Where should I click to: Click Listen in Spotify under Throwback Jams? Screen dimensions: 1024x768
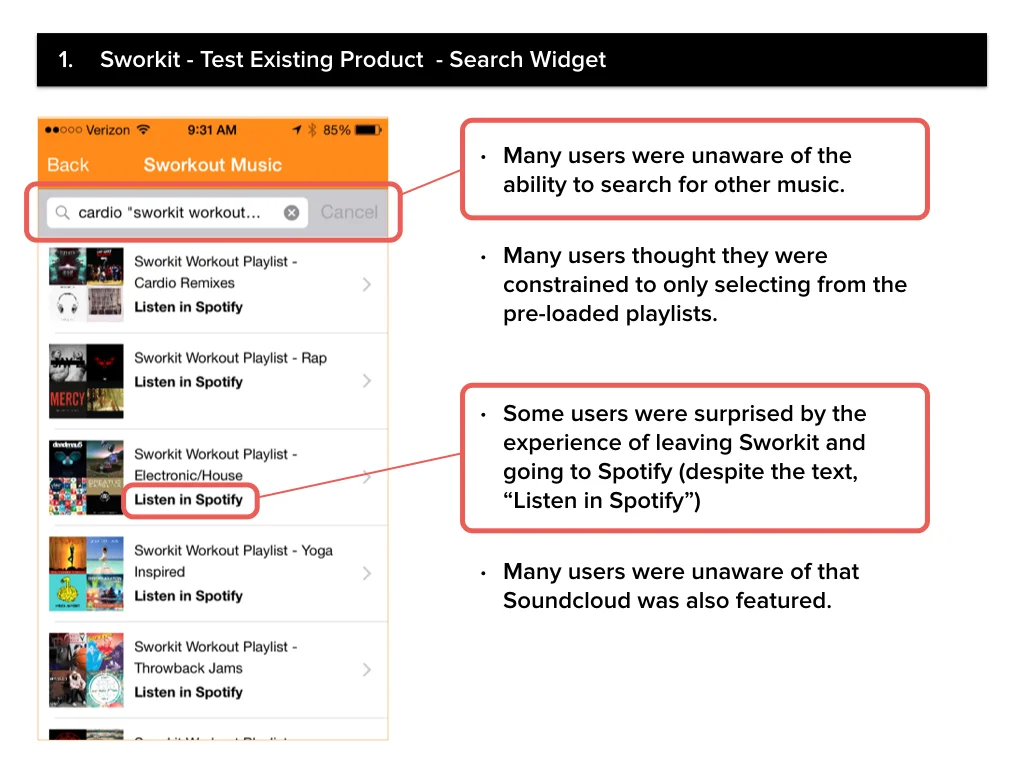point(188,692)
